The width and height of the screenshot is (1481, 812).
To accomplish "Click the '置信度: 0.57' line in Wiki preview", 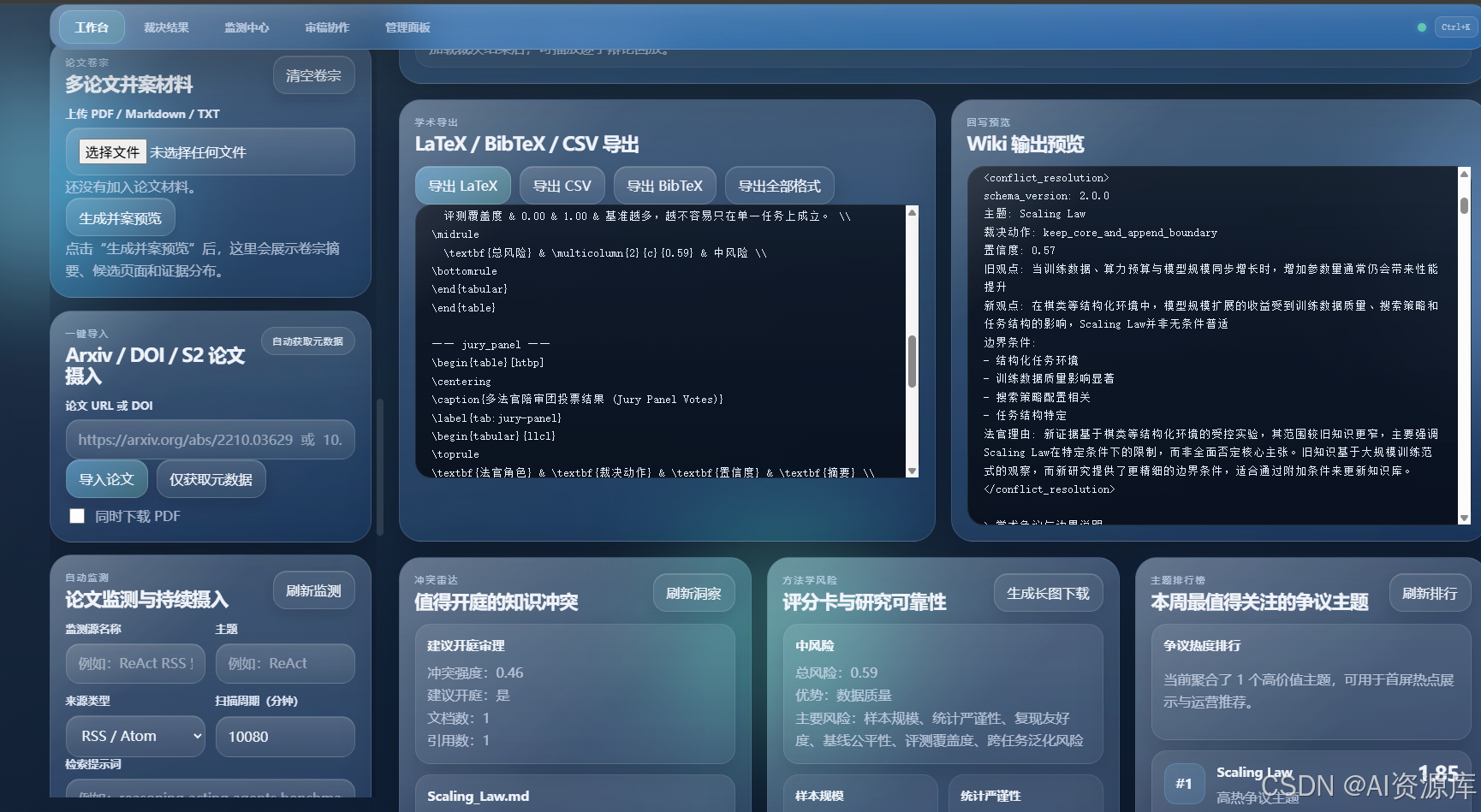I will (x=1019, y=251).
